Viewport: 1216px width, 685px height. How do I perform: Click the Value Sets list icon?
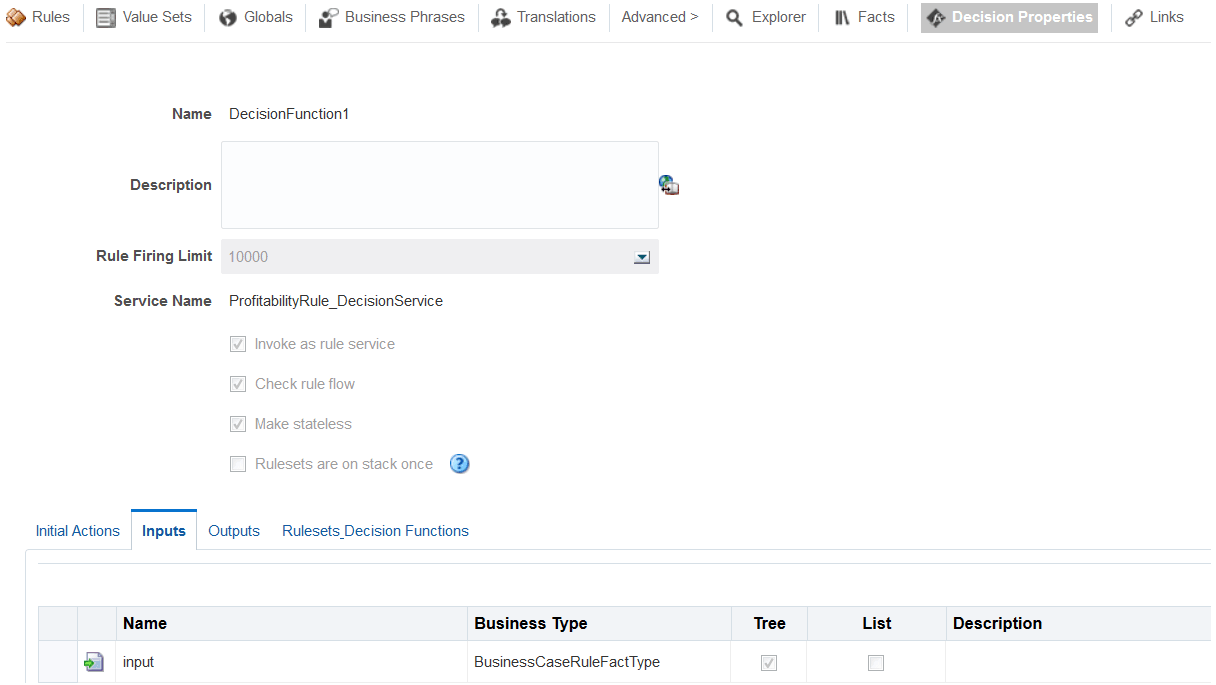point(106,18)
